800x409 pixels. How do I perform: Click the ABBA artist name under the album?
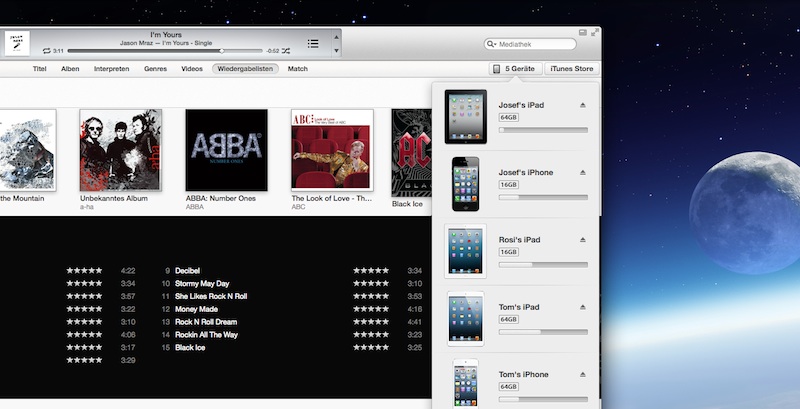194,207
